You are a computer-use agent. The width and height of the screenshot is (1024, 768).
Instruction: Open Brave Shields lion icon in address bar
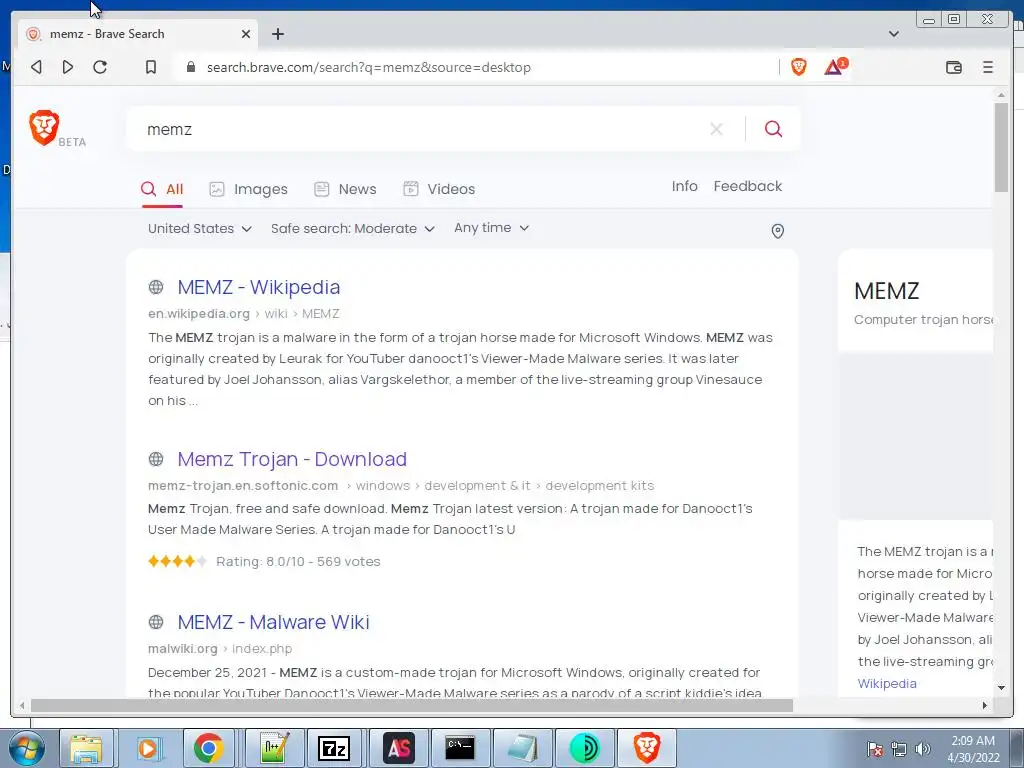tap(799, 66)
